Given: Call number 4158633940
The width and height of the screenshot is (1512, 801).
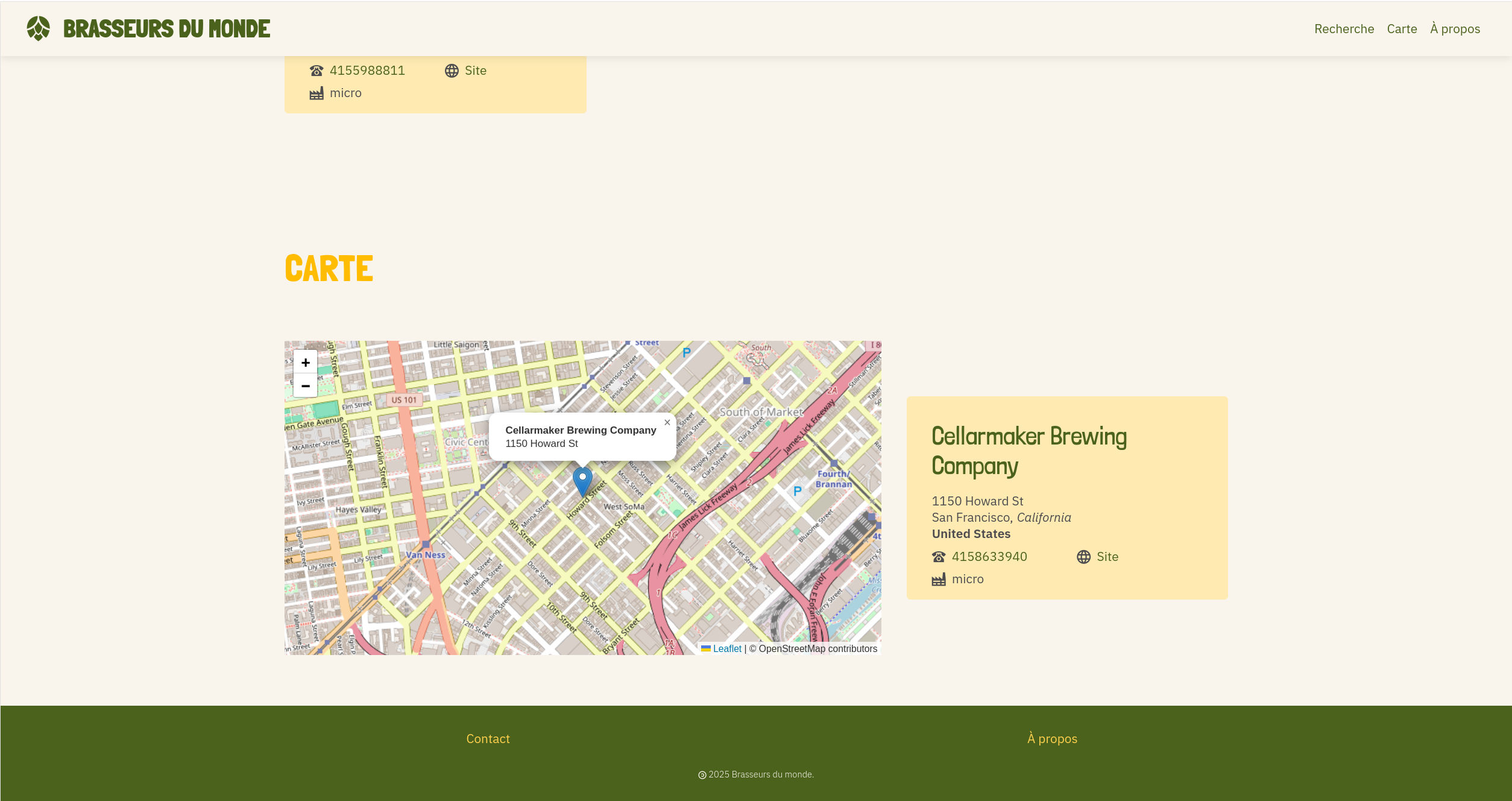Looking at the screenshot, I should pyautogui.click(x=989, y=557).
